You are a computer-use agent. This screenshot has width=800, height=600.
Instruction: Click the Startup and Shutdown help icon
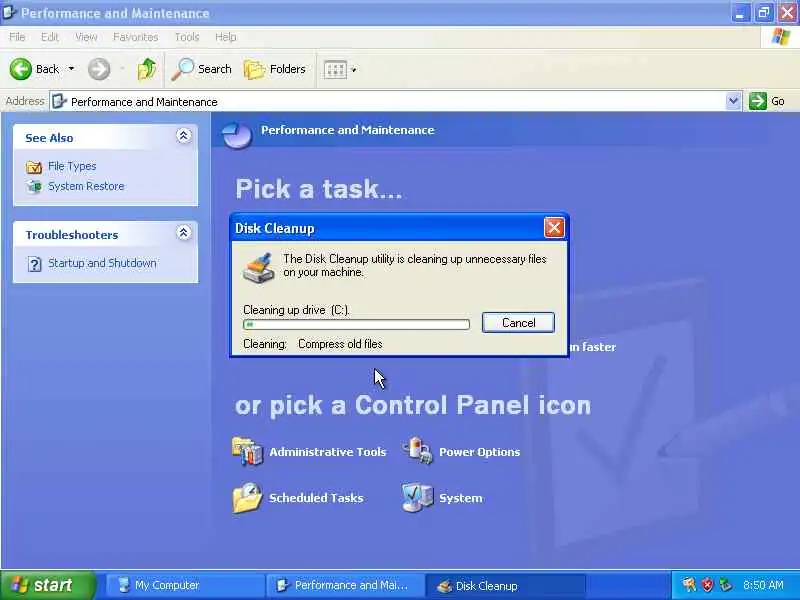pyautogui.click(x=34, y=264)
